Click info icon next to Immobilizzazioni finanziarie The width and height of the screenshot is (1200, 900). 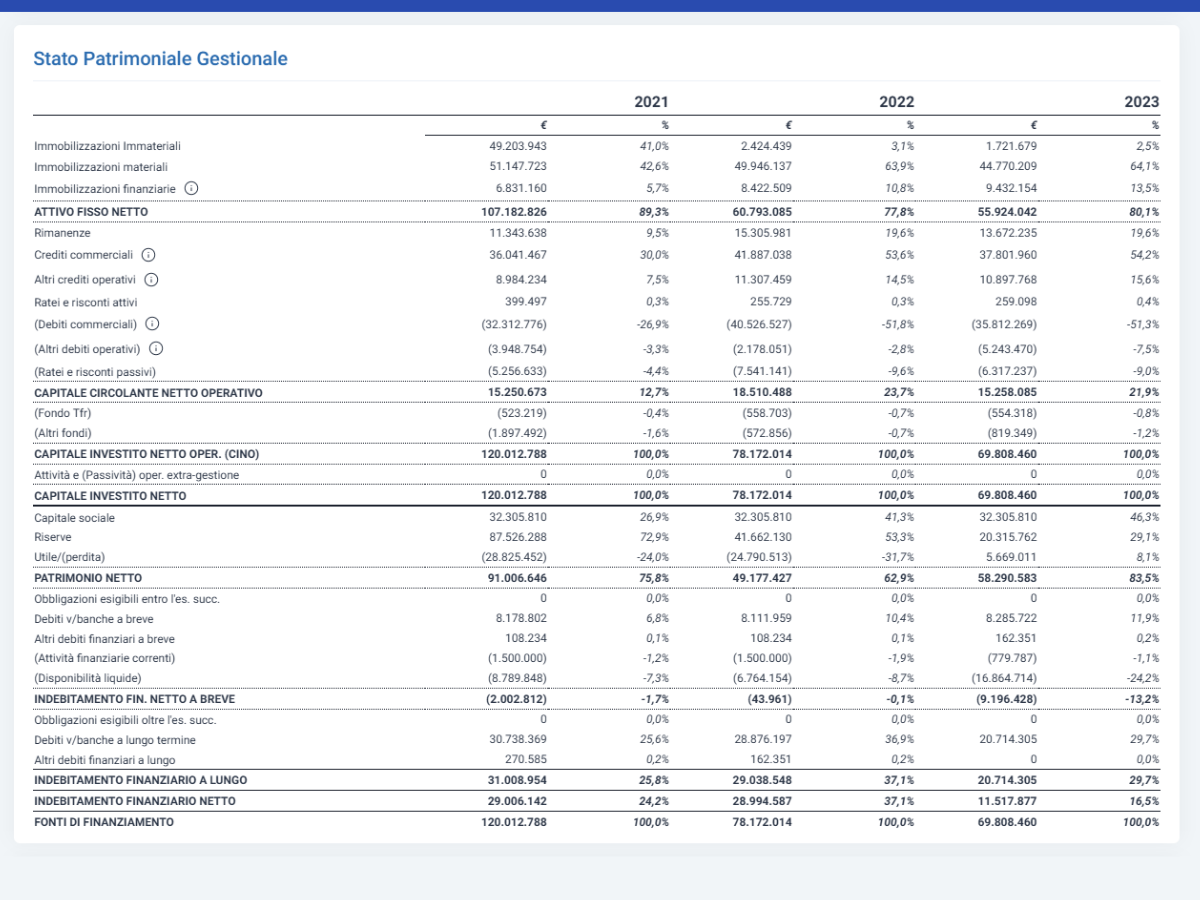(x=191, y=188)
